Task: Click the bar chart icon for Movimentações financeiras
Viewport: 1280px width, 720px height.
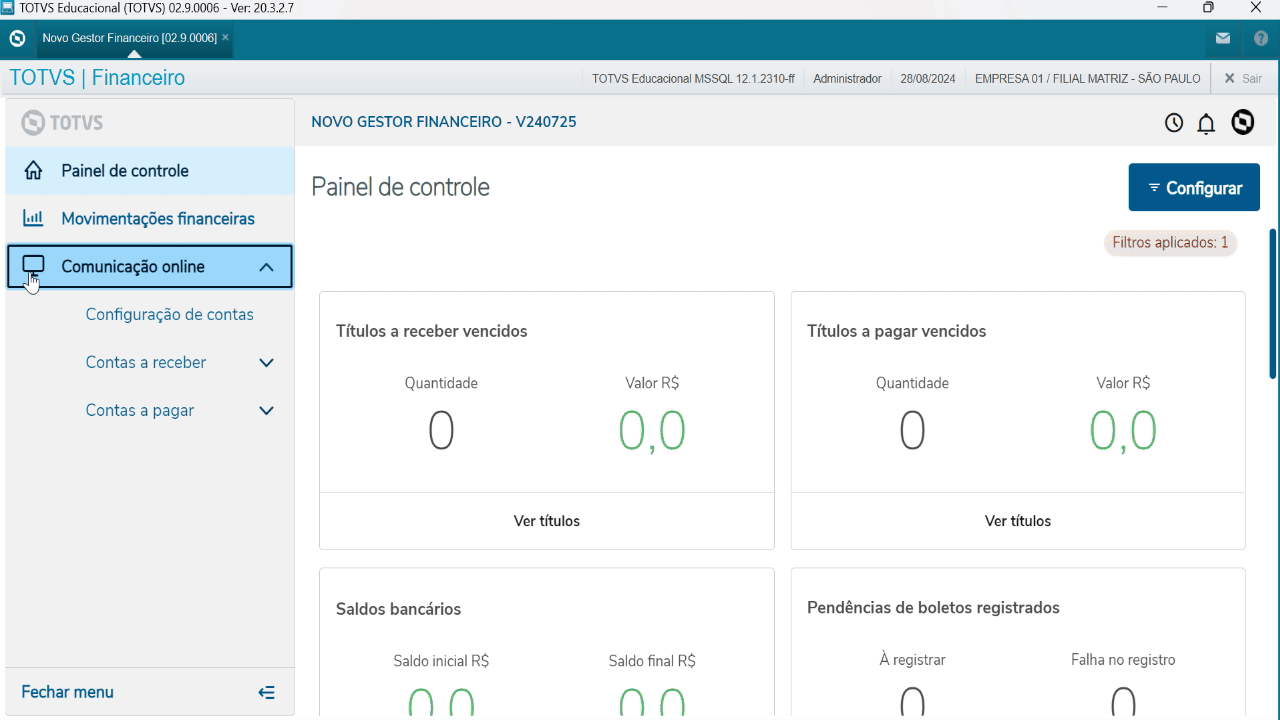Action: pyautogui.click(x=33, y=218)
